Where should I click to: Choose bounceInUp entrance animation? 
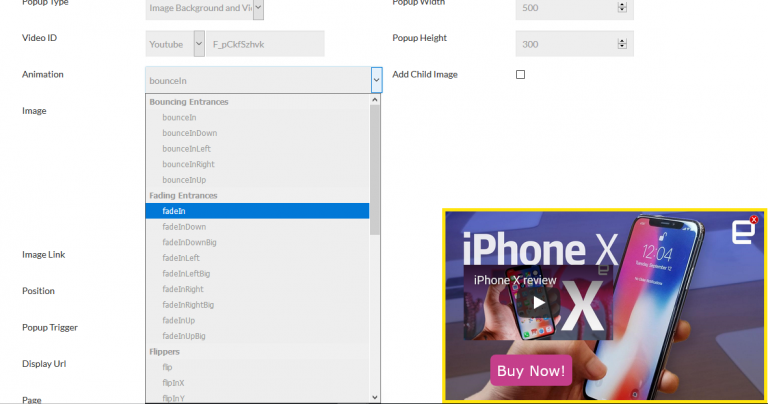click(x=185, y=180)
